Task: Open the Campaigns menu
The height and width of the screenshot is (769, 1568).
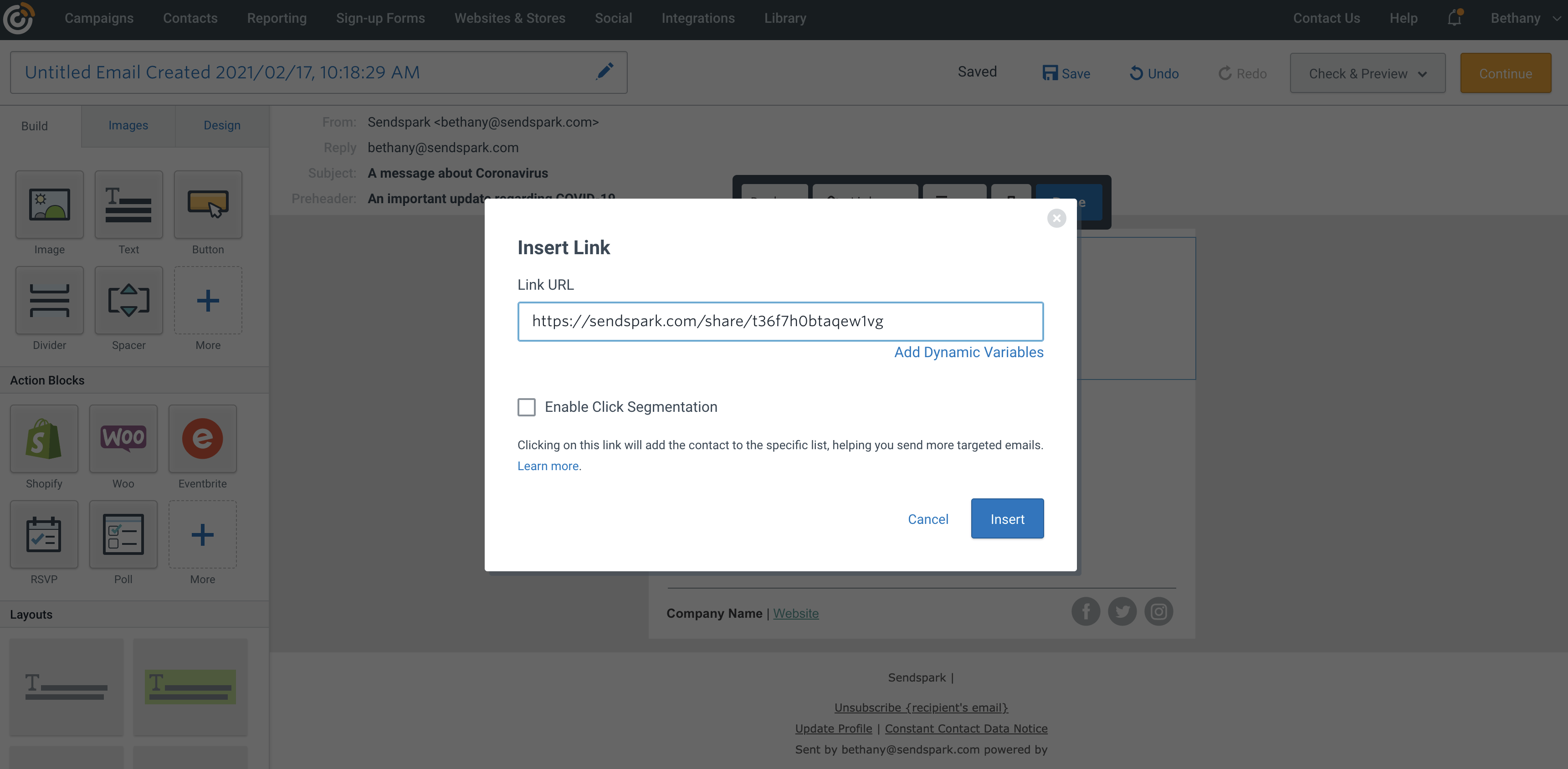Action: (x=98, y=18)
